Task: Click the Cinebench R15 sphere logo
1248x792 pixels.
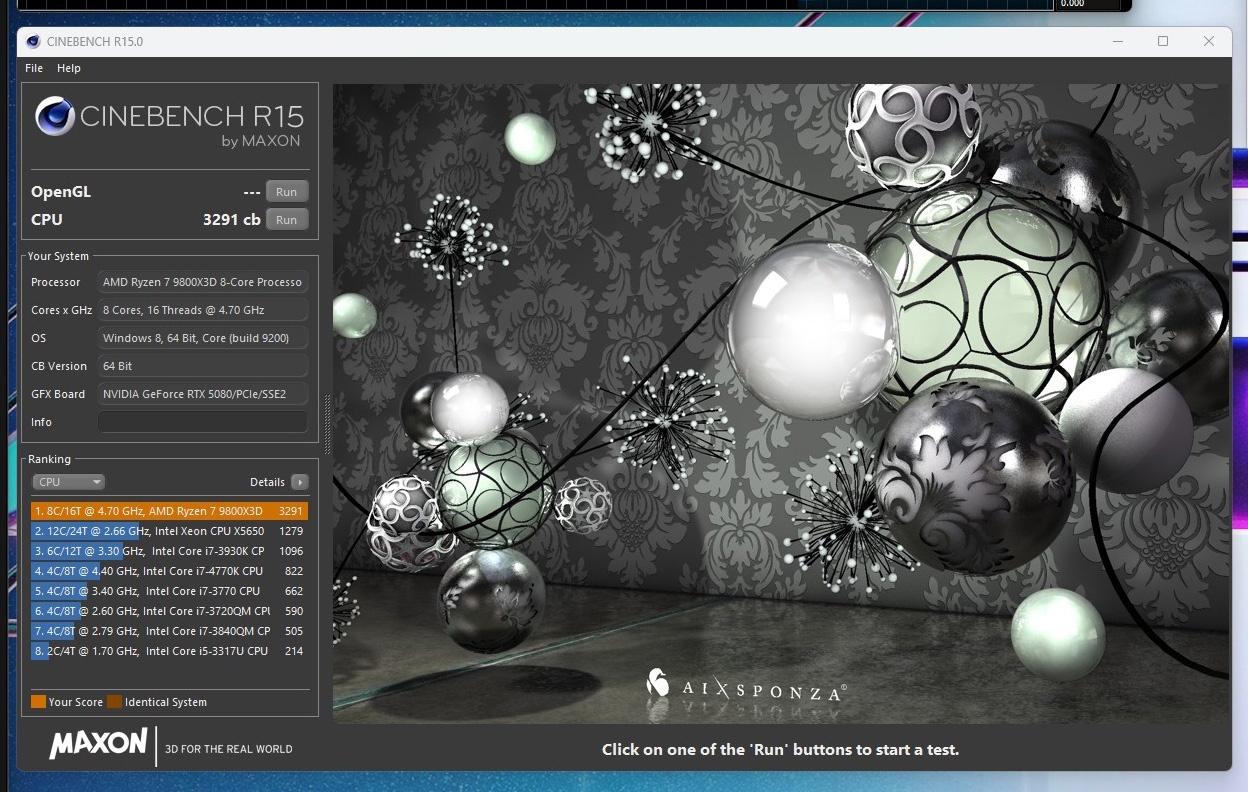Action: [54, 117]
